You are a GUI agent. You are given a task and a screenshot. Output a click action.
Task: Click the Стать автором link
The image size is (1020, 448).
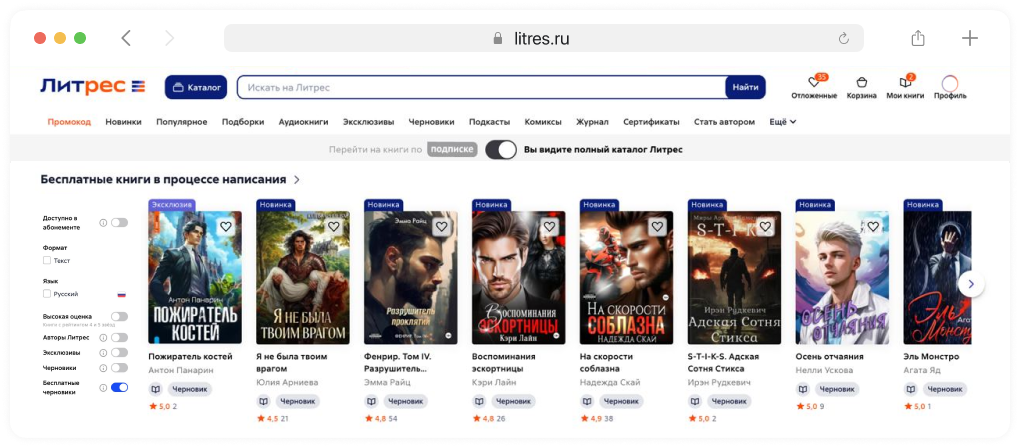pyautogui.click(x=724, y=122)
